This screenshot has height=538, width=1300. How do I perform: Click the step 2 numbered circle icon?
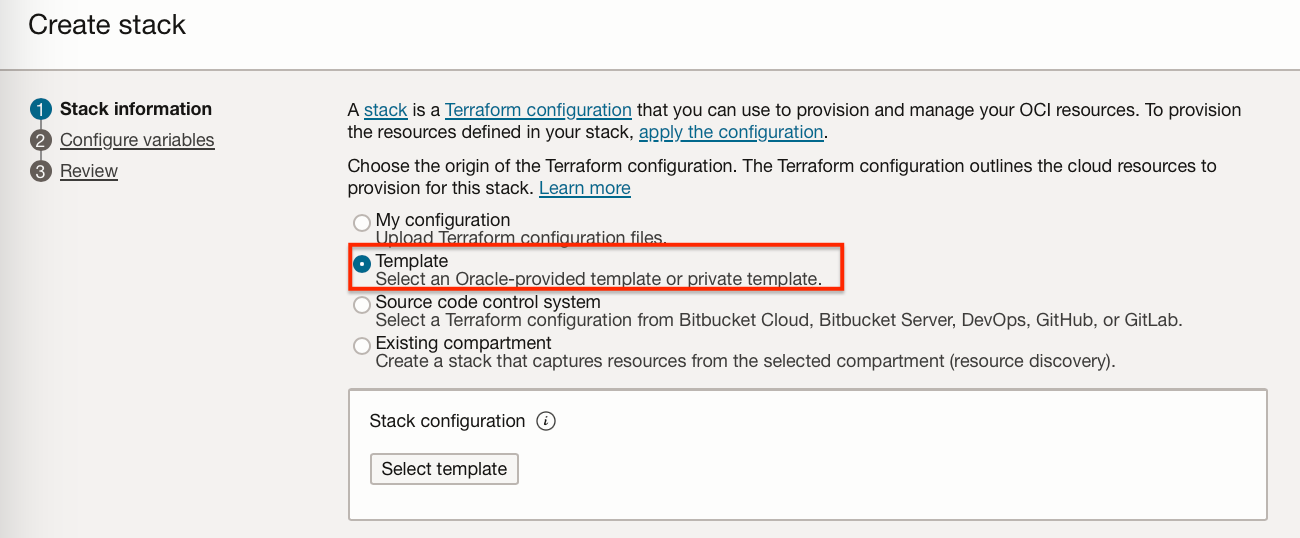coord(40,140)
